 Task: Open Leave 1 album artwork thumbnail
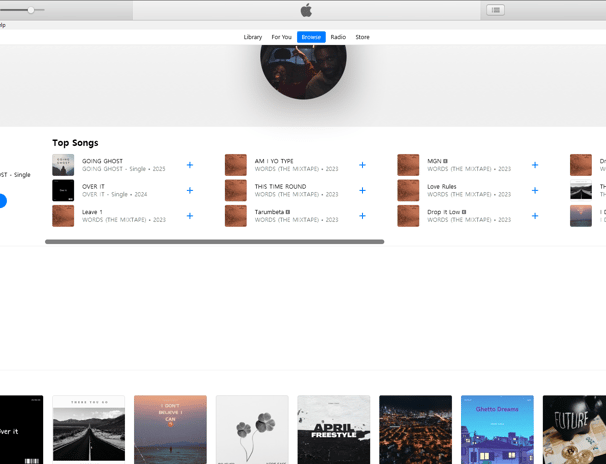click(63, 216)
